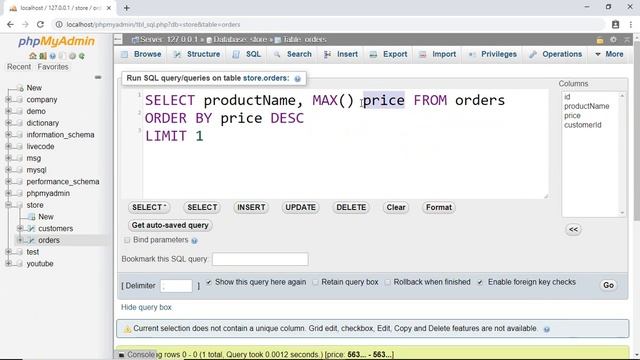Screen dimensions: 640x360
Task: Click the orders table icon in tree
Action: (x=31, y=240)
